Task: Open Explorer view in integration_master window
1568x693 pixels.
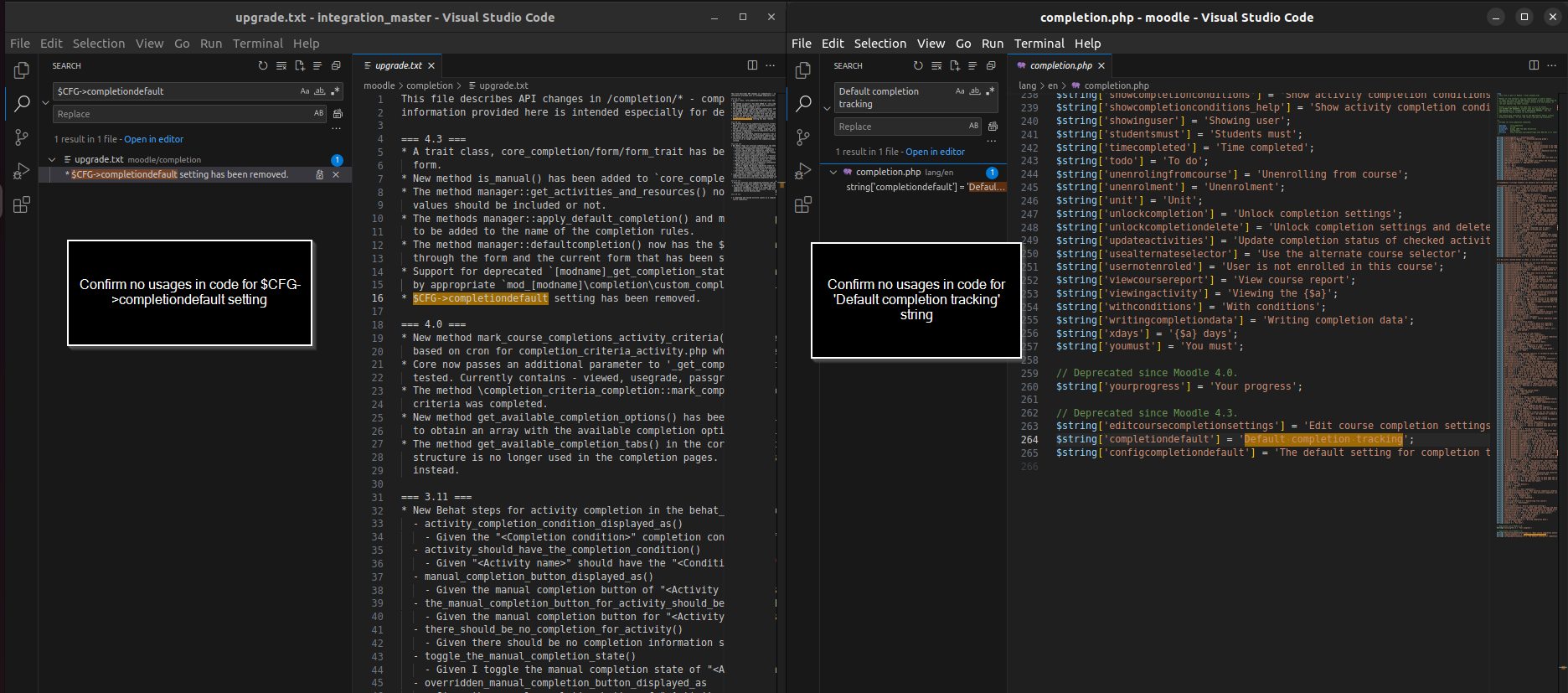Action: [x=22, y=70]
